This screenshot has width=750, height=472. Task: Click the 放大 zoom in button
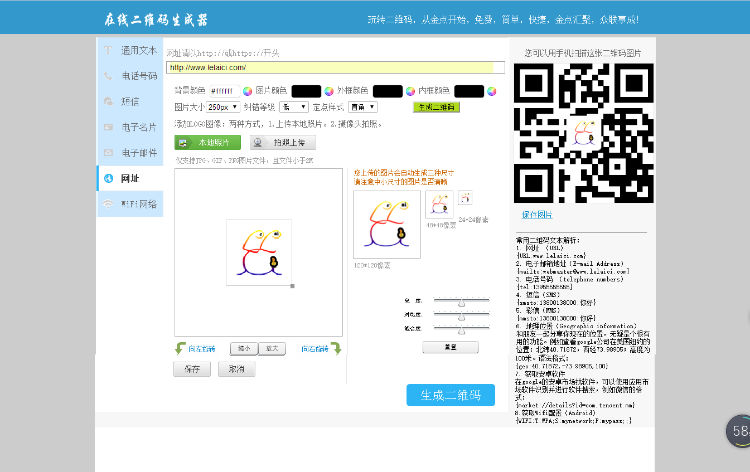tap(272, 349)
